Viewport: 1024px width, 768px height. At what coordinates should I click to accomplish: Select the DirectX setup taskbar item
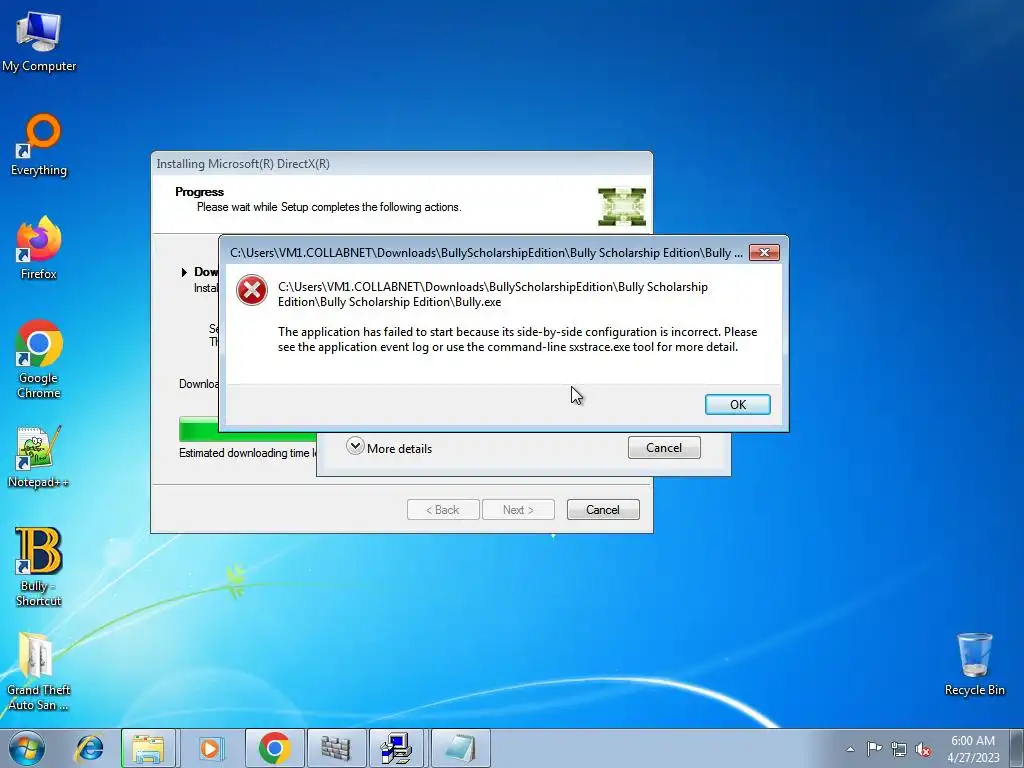tap(398, 748)
